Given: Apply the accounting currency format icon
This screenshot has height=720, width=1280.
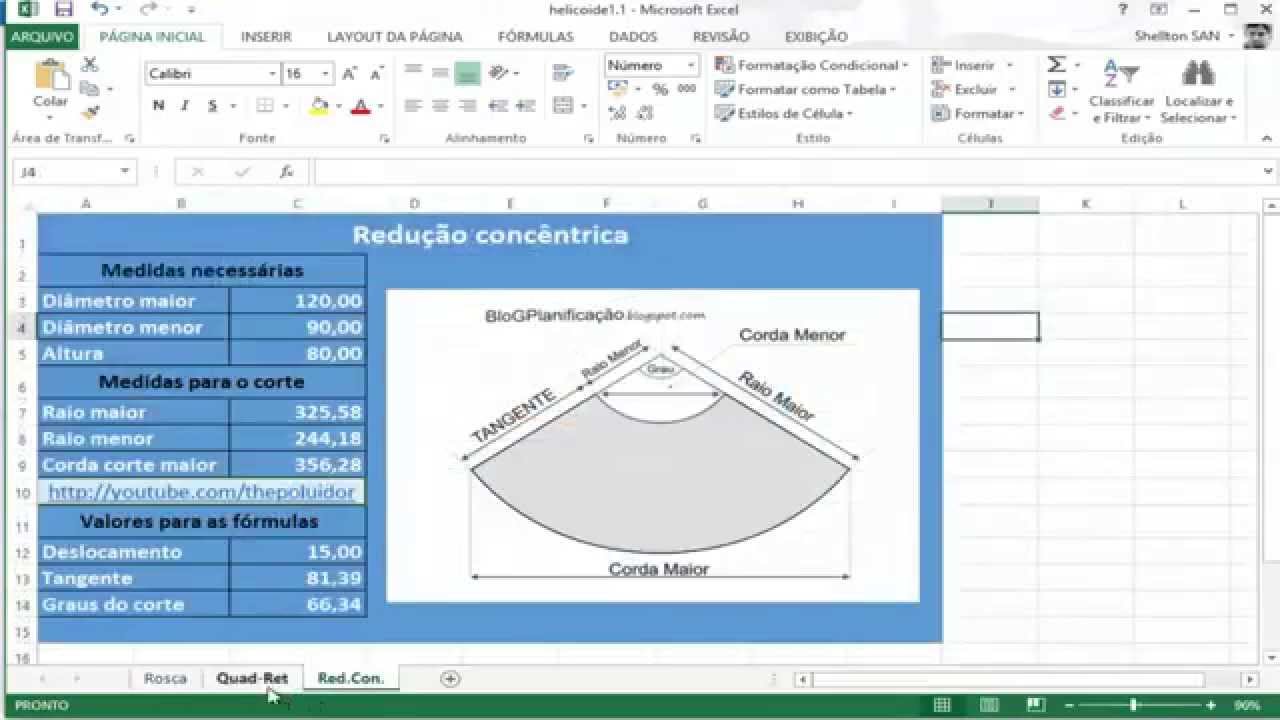Looking at the screenshot, I should pos(617,89).
